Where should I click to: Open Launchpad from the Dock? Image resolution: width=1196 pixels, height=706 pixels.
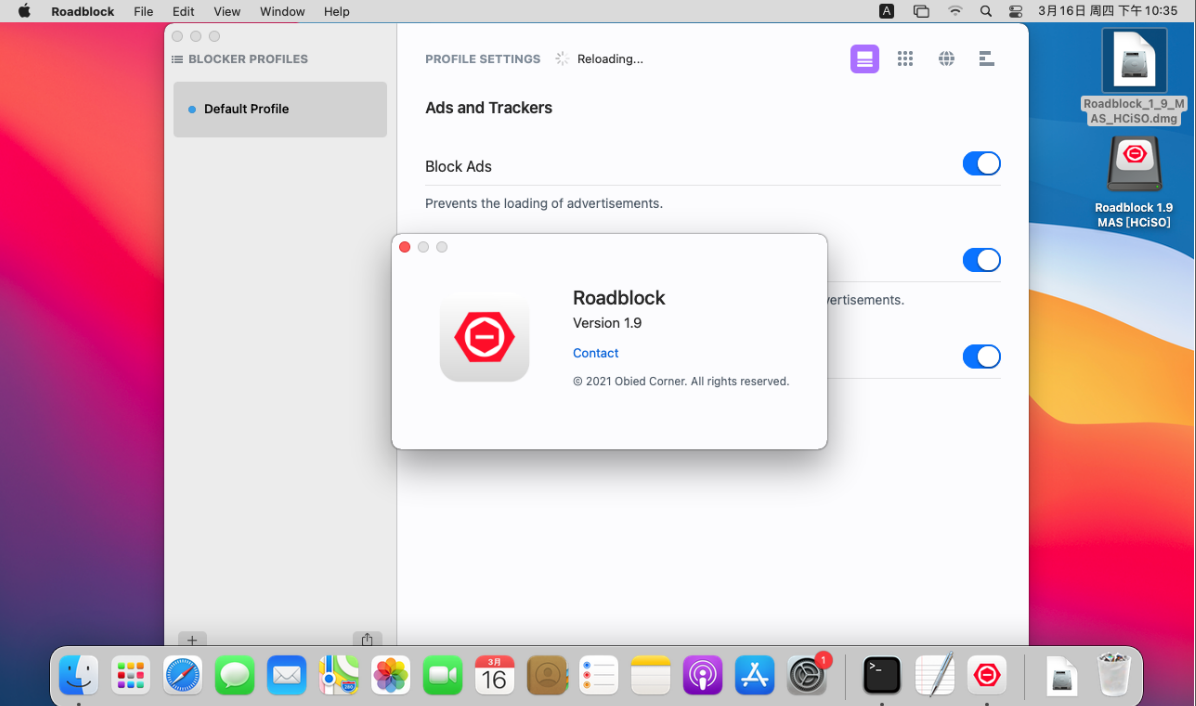pos(130,675)
